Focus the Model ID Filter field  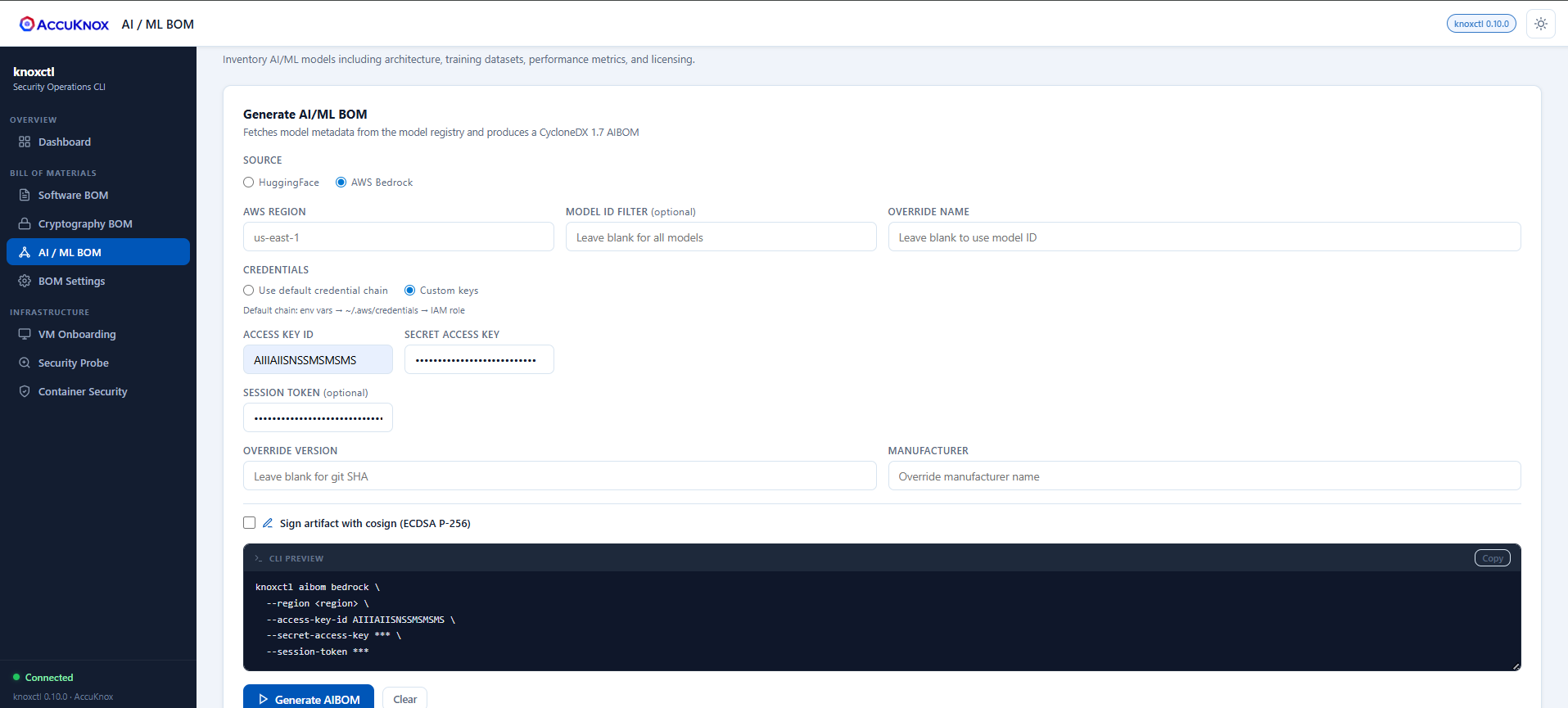(721, 237)
